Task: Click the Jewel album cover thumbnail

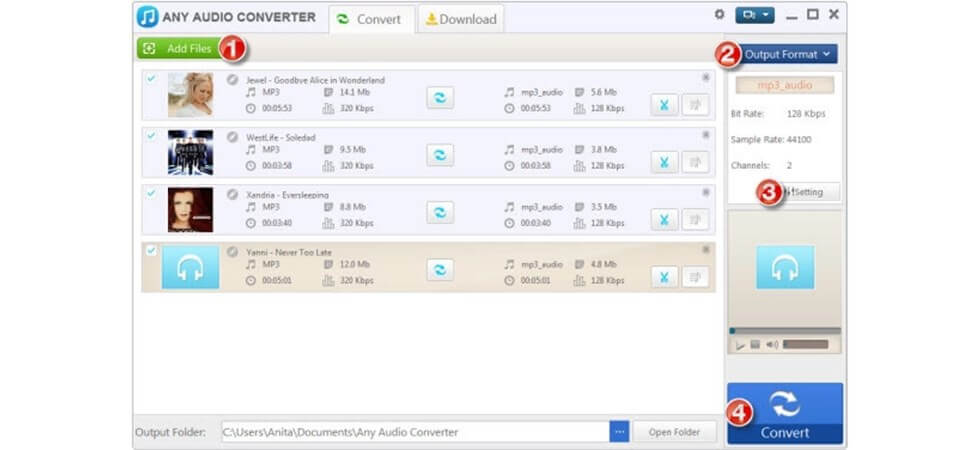Action: coord(191,95)
